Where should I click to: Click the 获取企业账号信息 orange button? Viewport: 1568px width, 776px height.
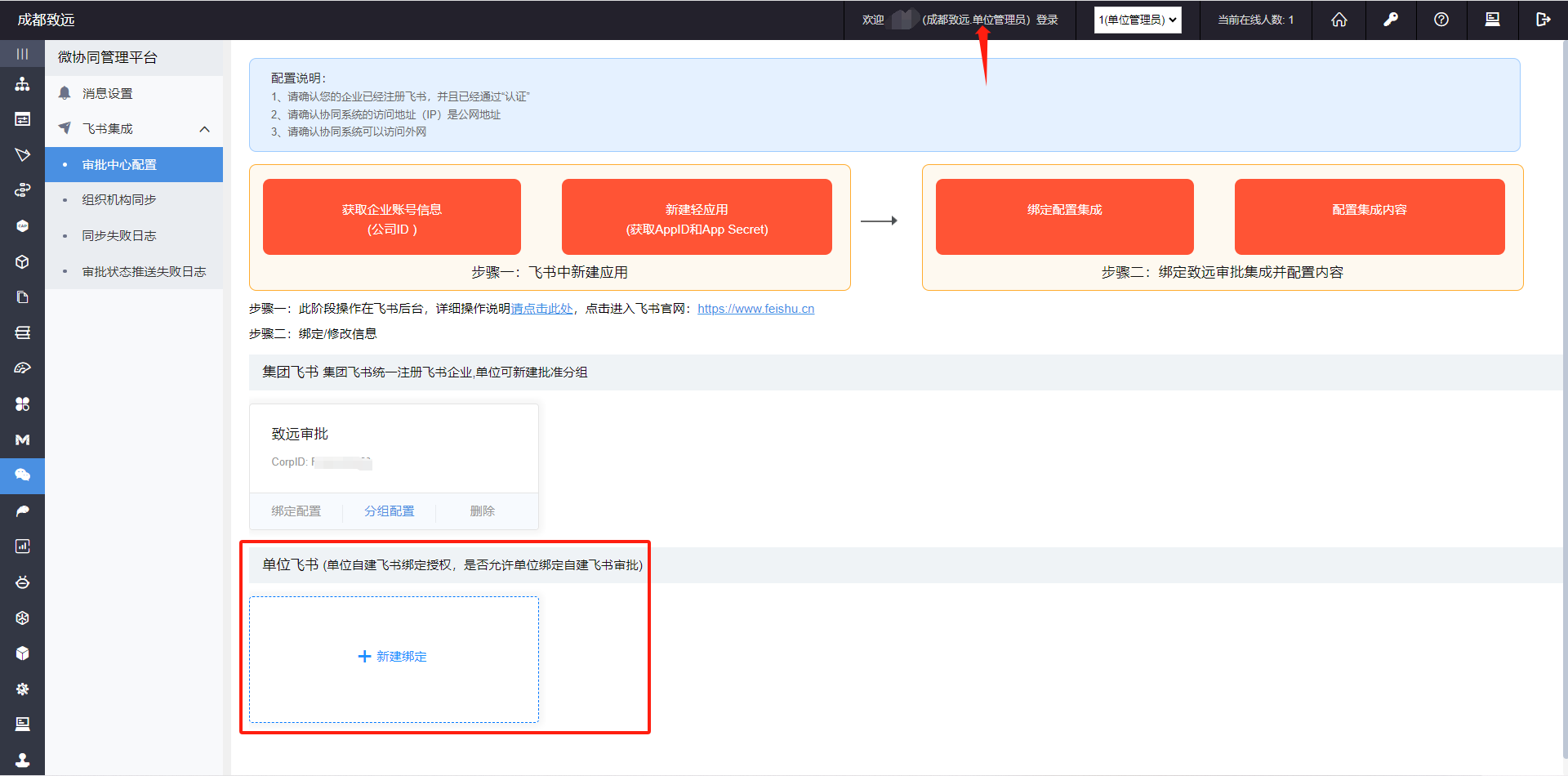coord(391,216)
